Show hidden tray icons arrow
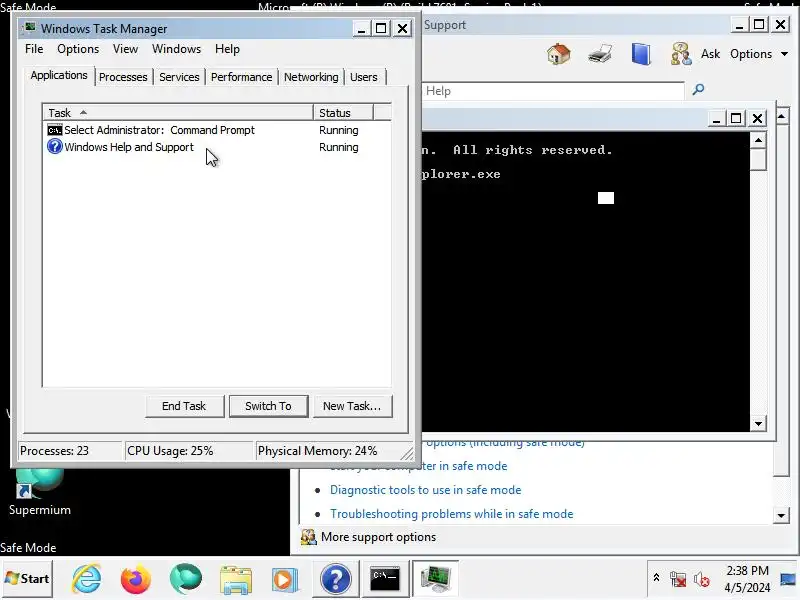The image size is (800, 600). 656,578
